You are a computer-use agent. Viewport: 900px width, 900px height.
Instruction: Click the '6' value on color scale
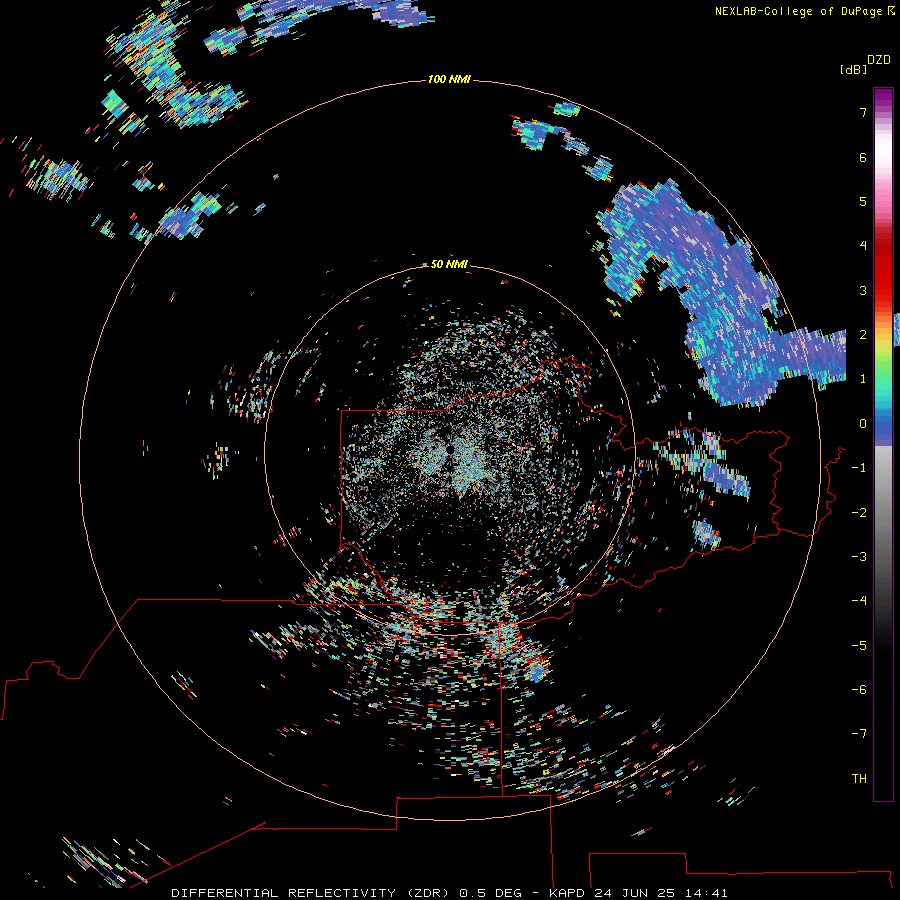click(863, 157)
